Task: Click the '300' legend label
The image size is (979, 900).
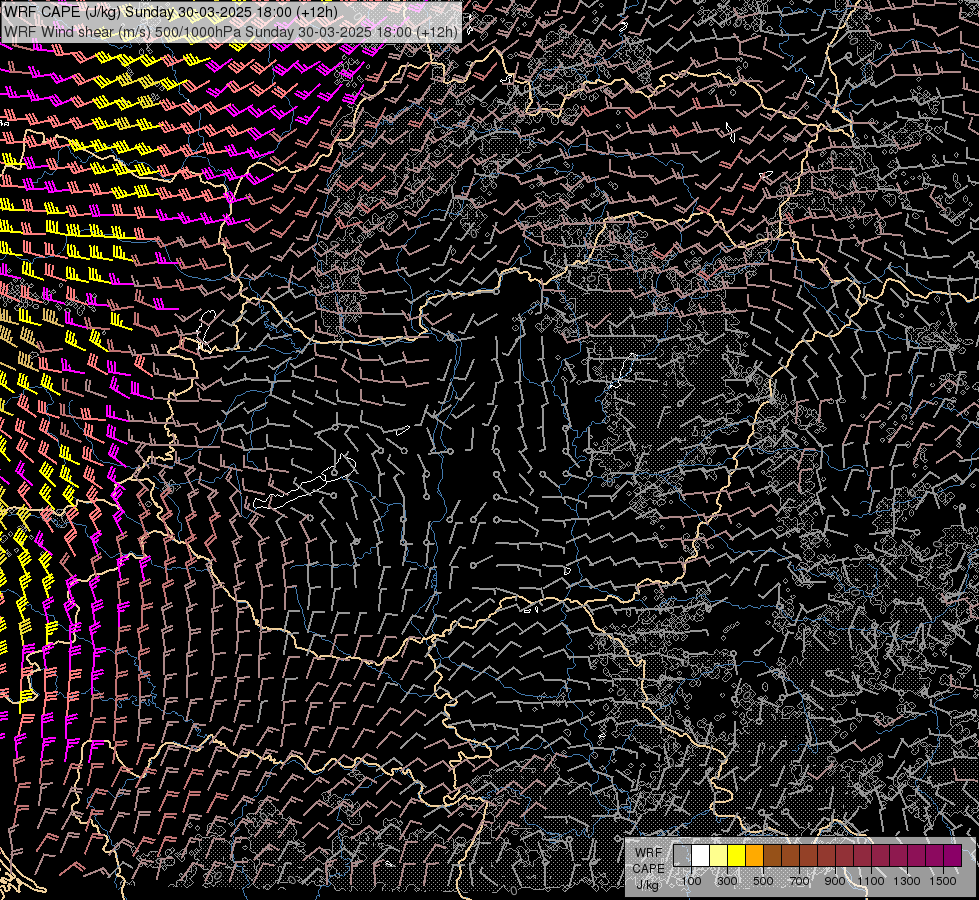Action: [727, 881]
